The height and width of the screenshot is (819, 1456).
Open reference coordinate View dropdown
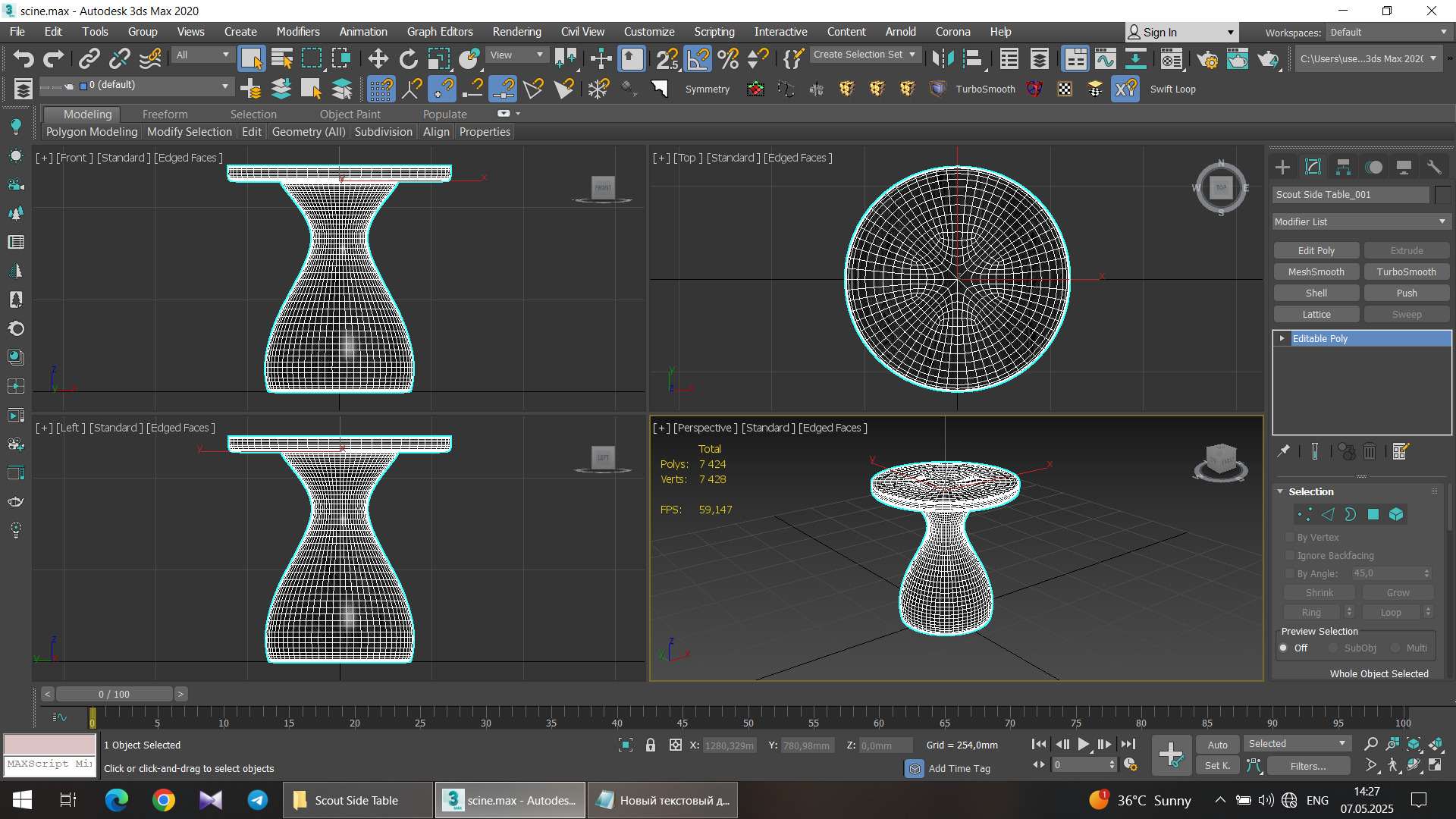click(517, 55)
